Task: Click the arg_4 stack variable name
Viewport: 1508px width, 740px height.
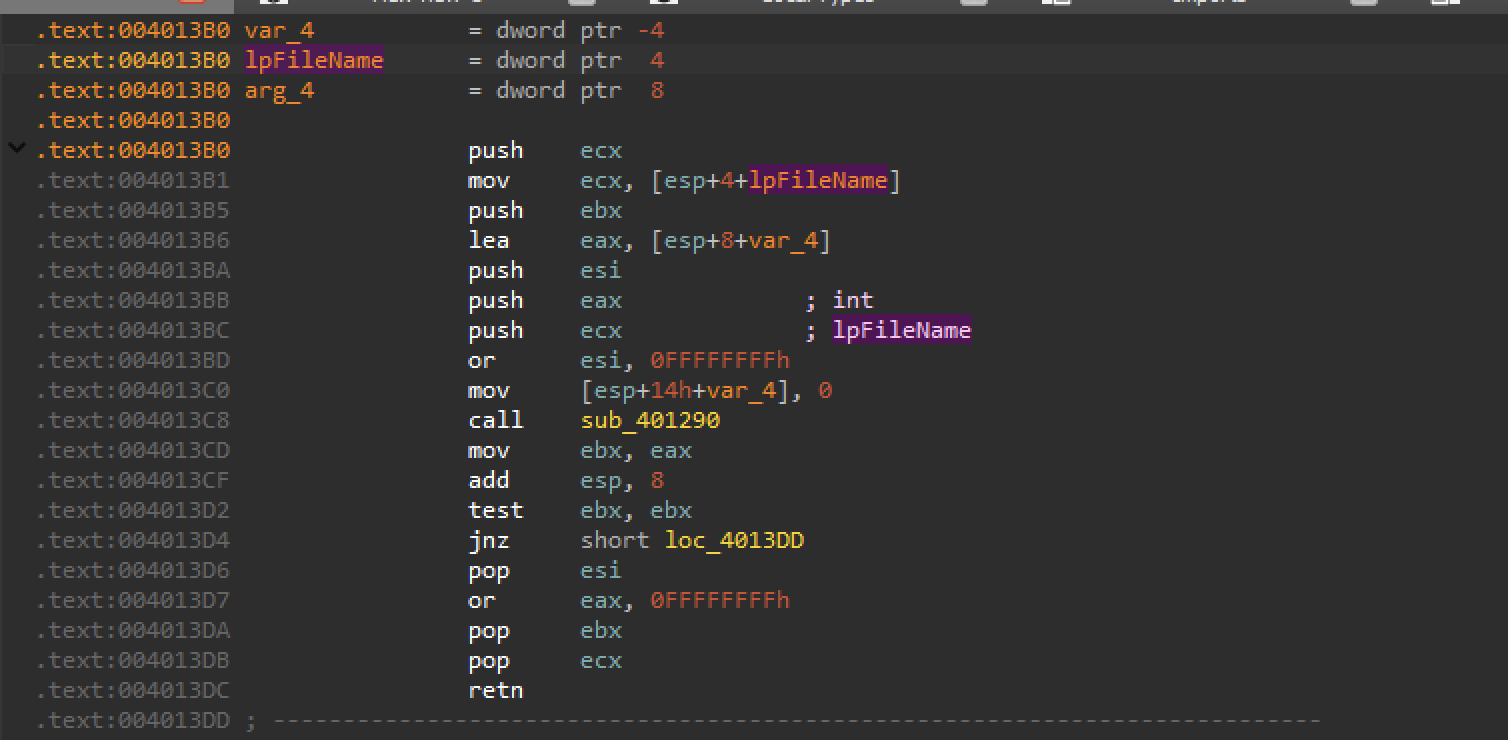Action: 279,91
